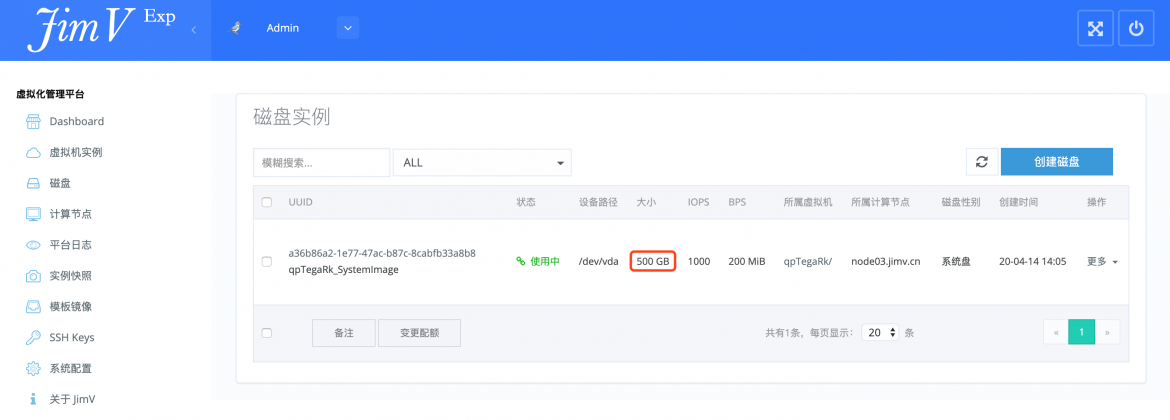The height and width of the screenshot is (420, 1170).
Task: Go to next page with » button
Action: [1107, 333]
